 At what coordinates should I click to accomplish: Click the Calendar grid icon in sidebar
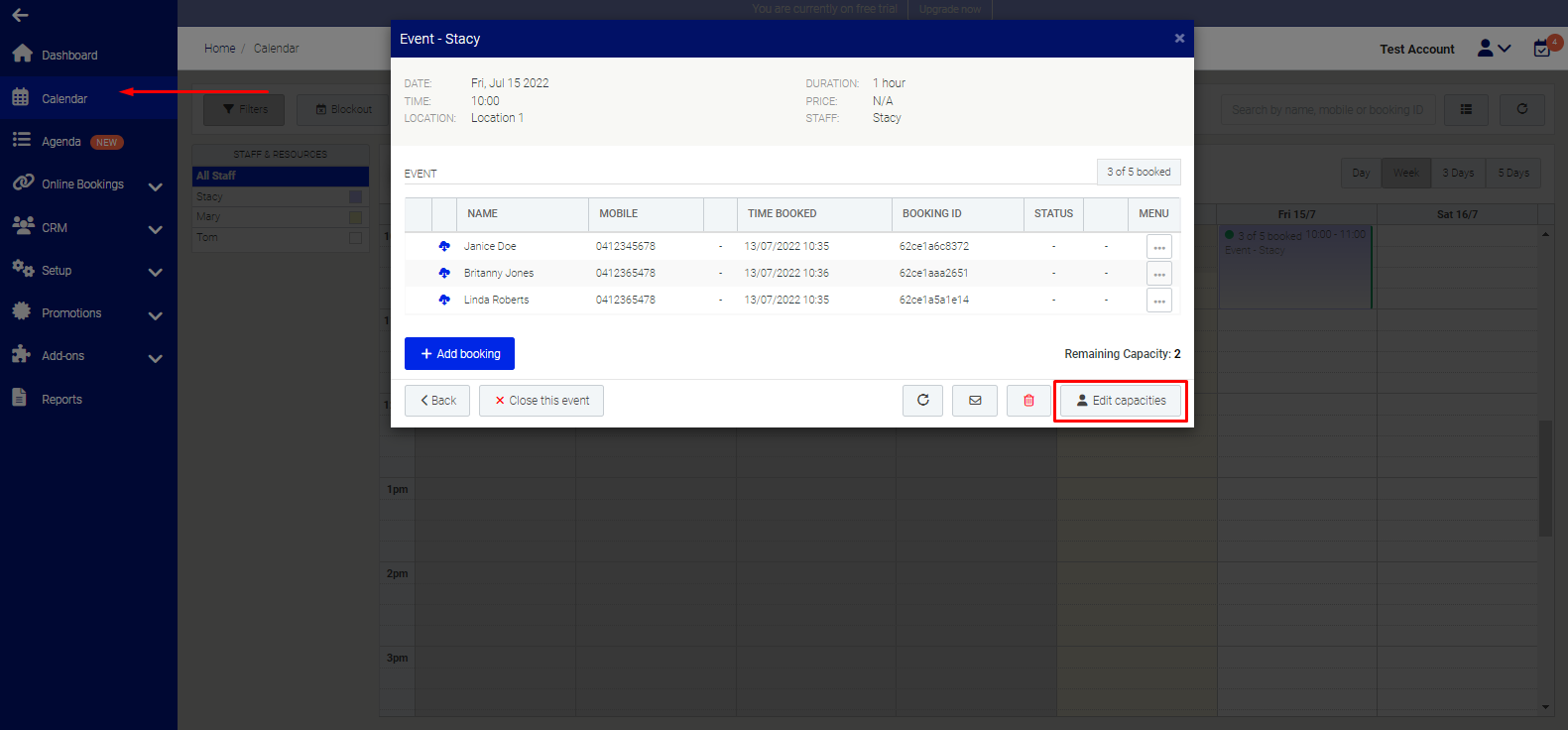click(21, 97)
